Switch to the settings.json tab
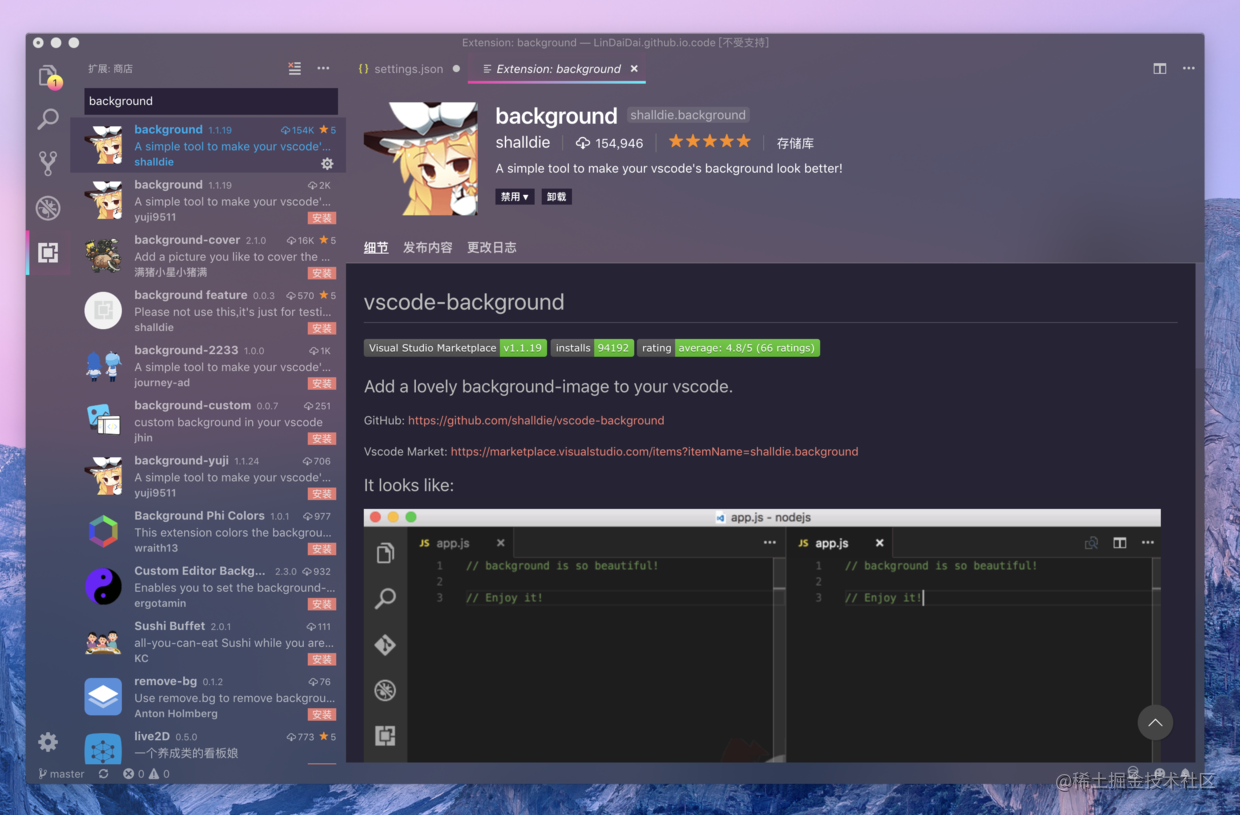1240x815 pixels. pos(408,69)
